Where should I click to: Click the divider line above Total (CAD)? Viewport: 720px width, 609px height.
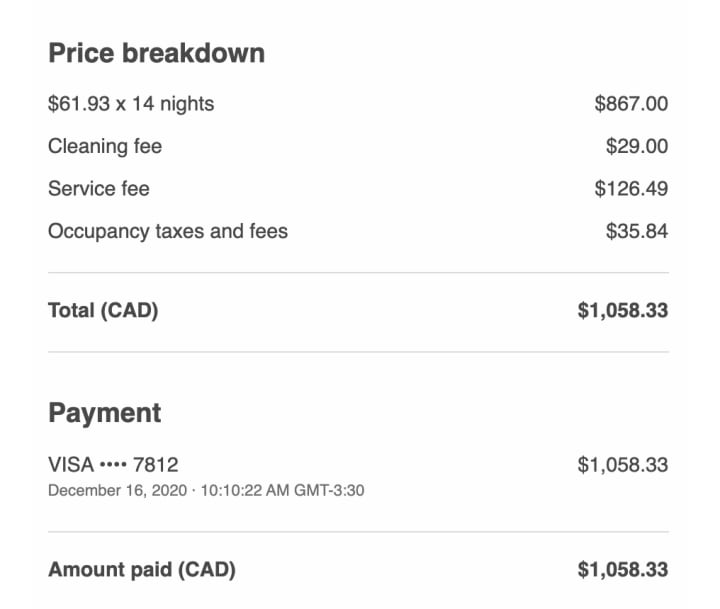(x=358, y=272)
